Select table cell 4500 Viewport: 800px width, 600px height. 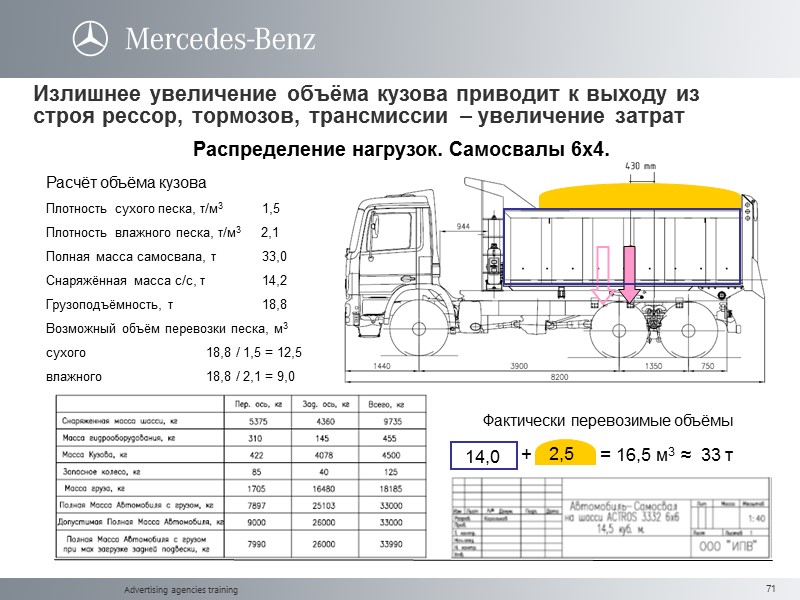coord(391,455)
